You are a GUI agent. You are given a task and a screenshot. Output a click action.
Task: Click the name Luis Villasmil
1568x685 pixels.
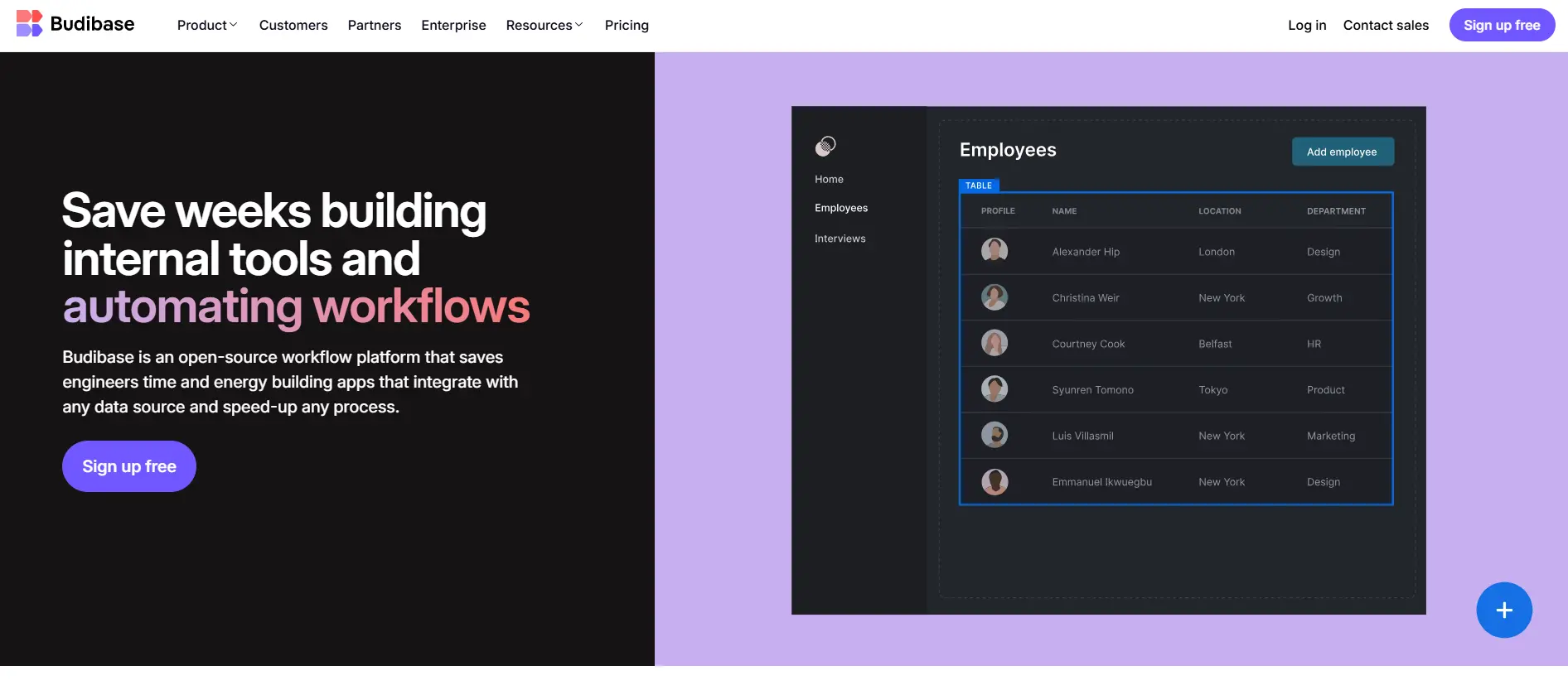(x=1082, y=436)
